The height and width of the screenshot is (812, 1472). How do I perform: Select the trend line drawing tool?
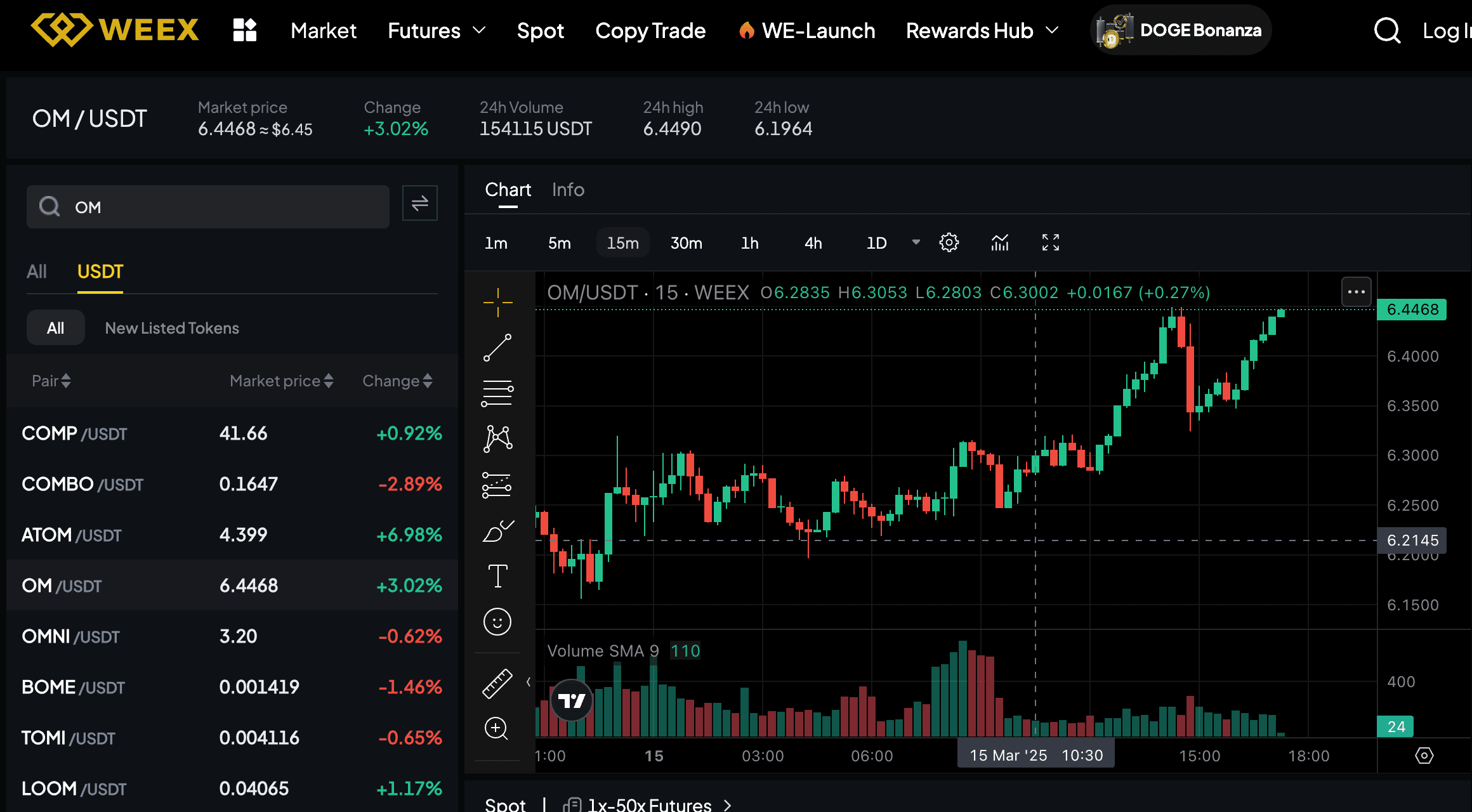click(x=497, y=348)
